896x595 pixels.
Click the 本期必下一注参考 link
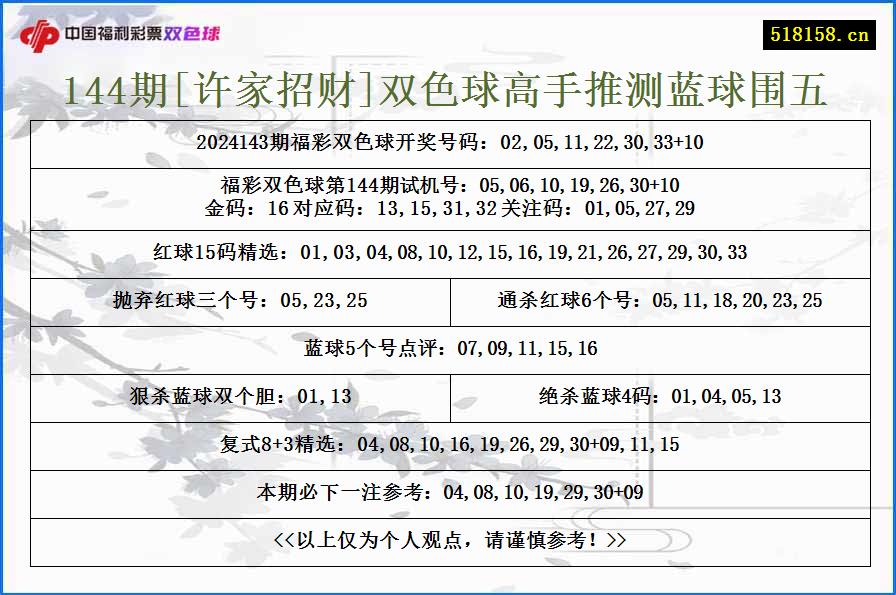click(x=448, y=493)
